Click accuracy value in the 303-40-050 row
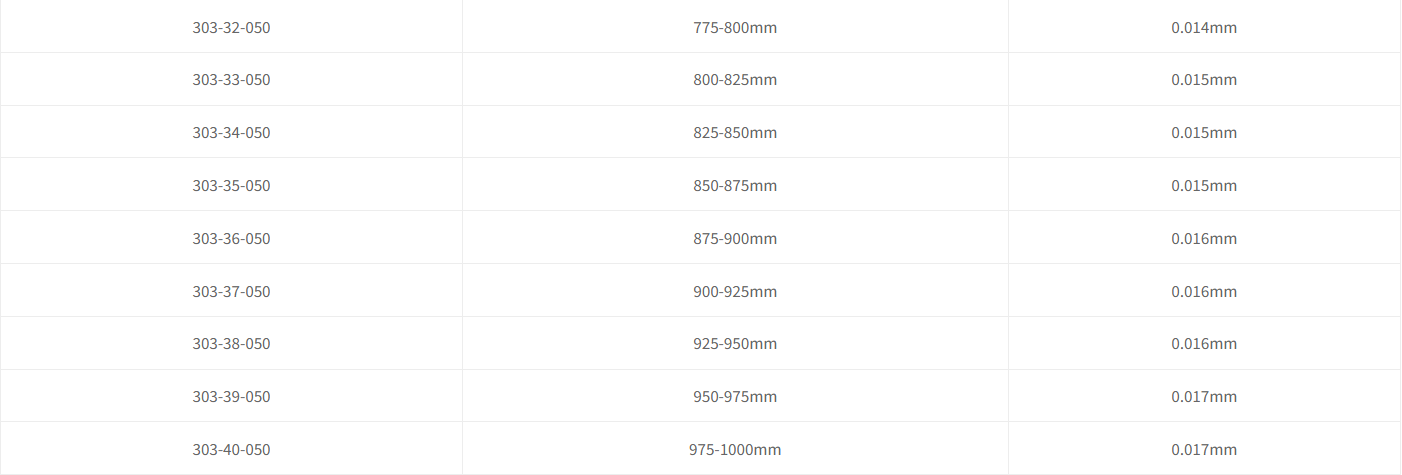The image size is (1402, 475). tap(1204, 450)
